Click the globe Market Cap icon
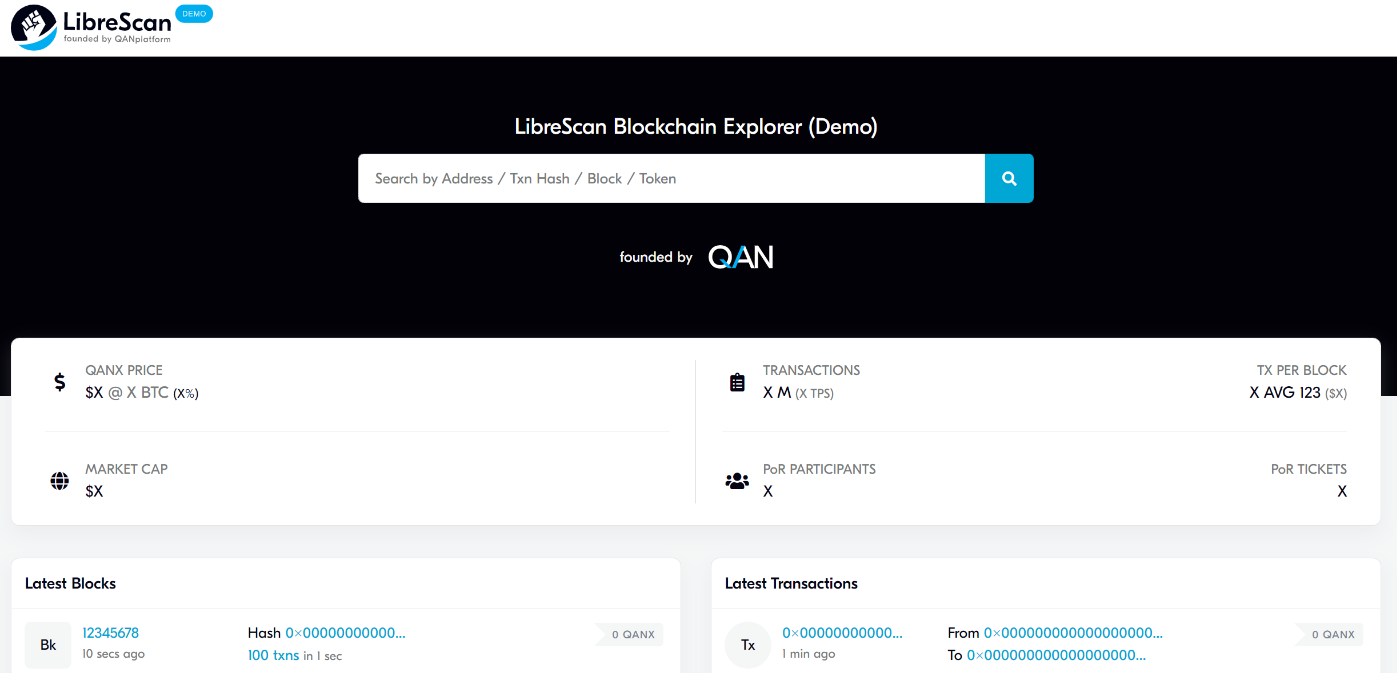Screen dimensions: 1397x673 click(x=60, y=481)
